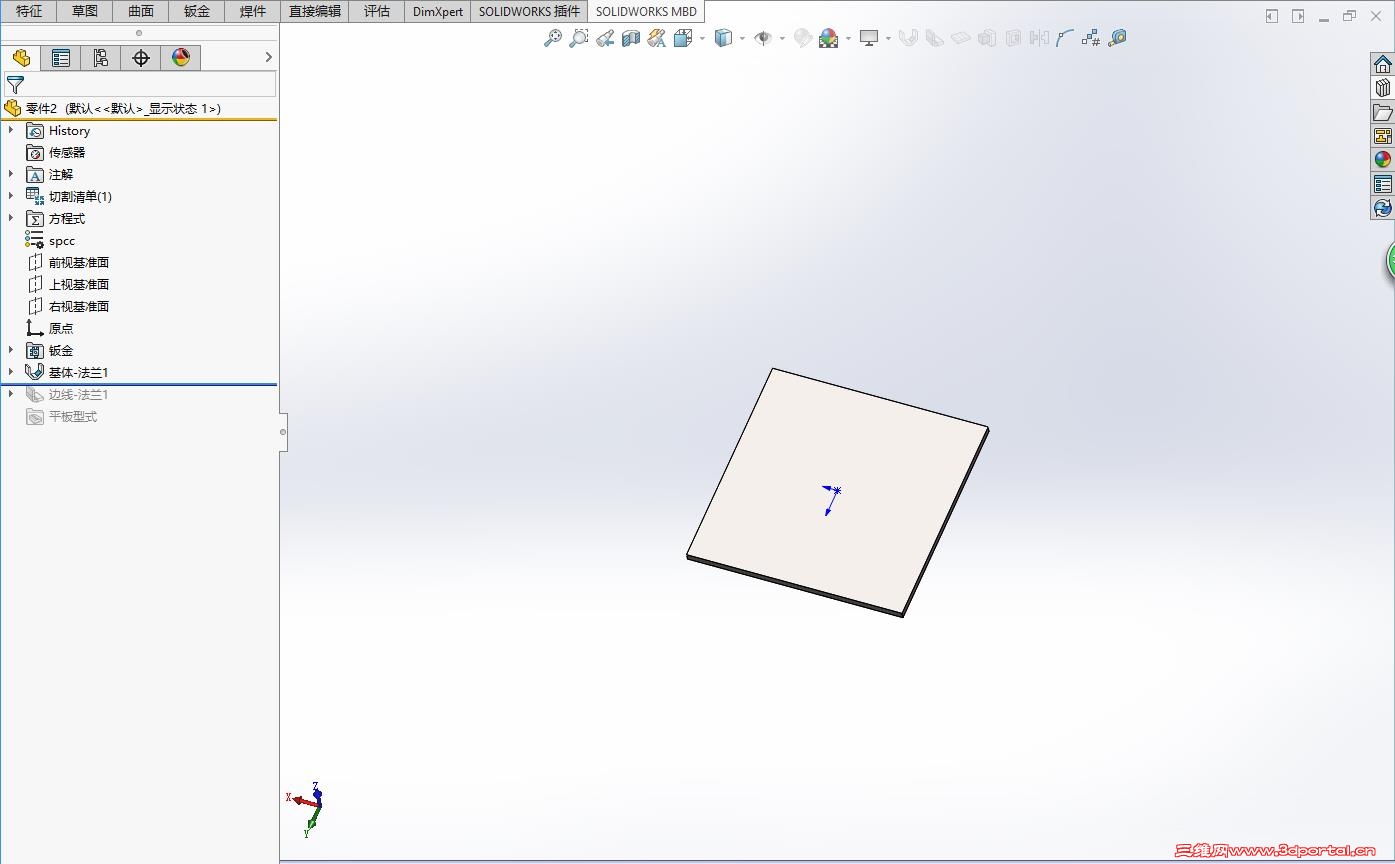Expand the 基体-法兰1 feature
This screenshot has width=1395, height=864.
[x=11, y=372]
